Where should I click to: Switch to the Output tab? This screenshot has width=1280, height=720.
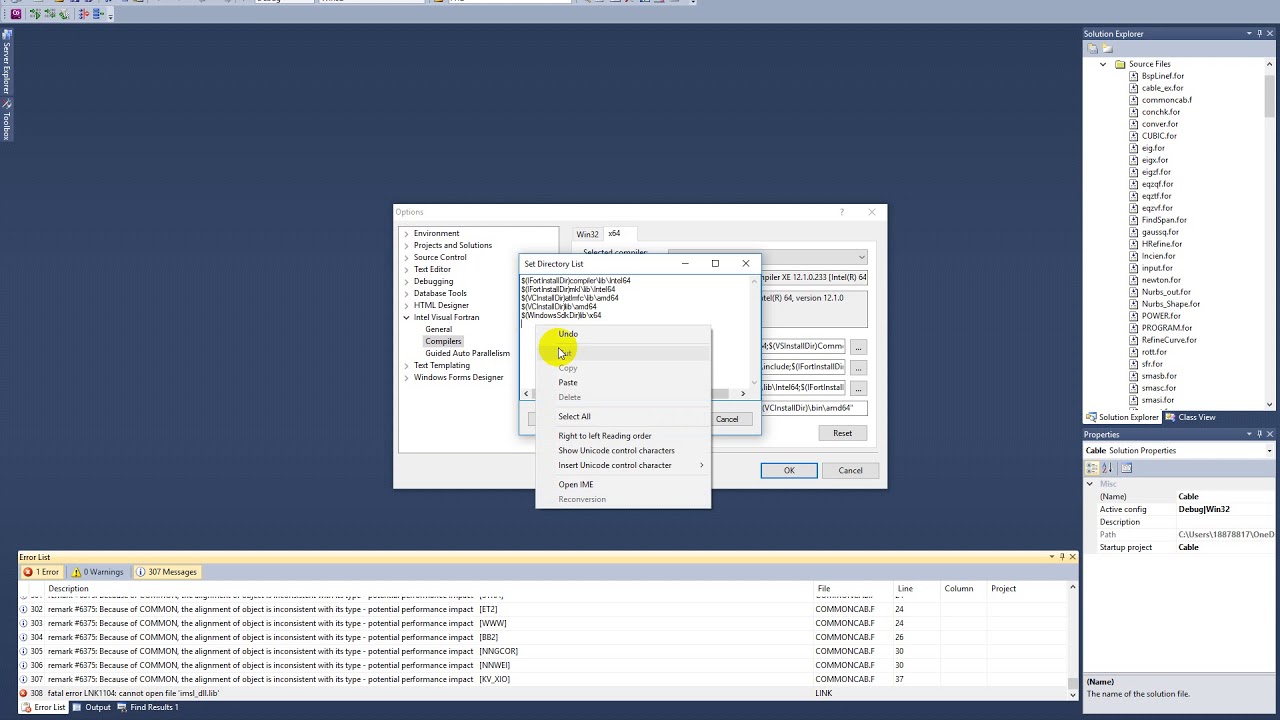92,707
